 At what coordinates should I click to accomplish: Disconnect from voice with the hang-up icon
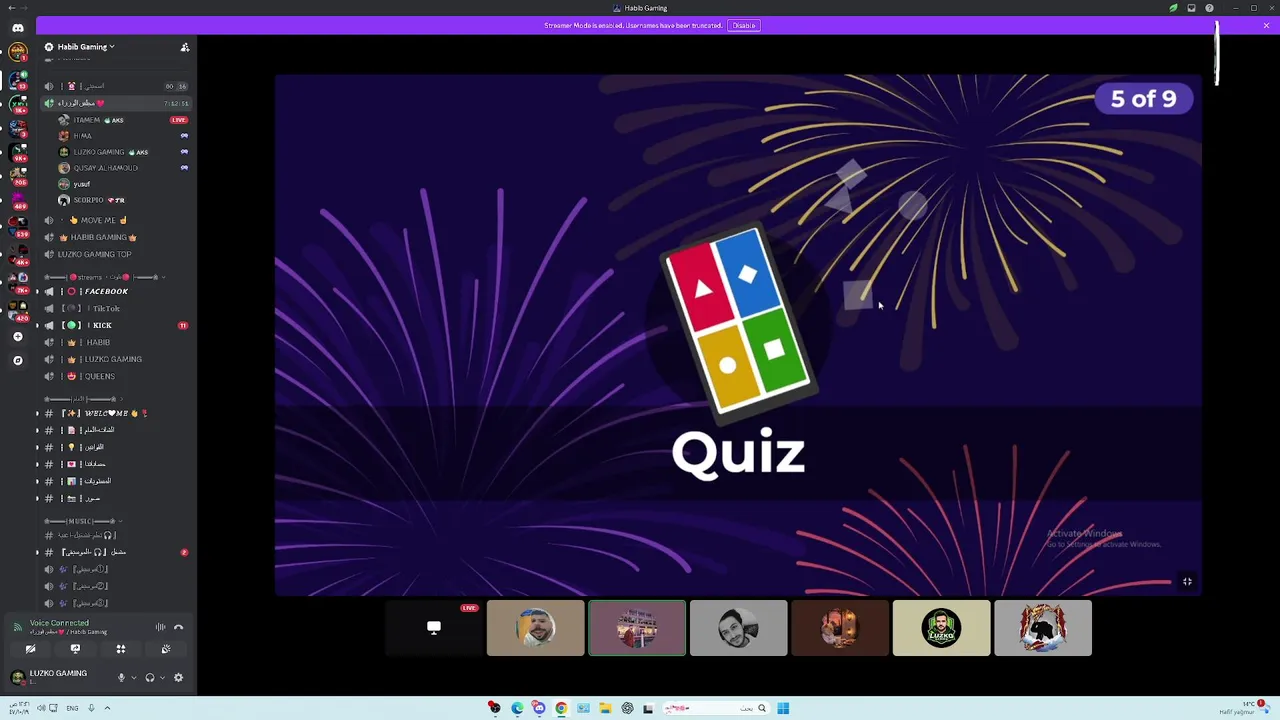(x=179, y=627)
